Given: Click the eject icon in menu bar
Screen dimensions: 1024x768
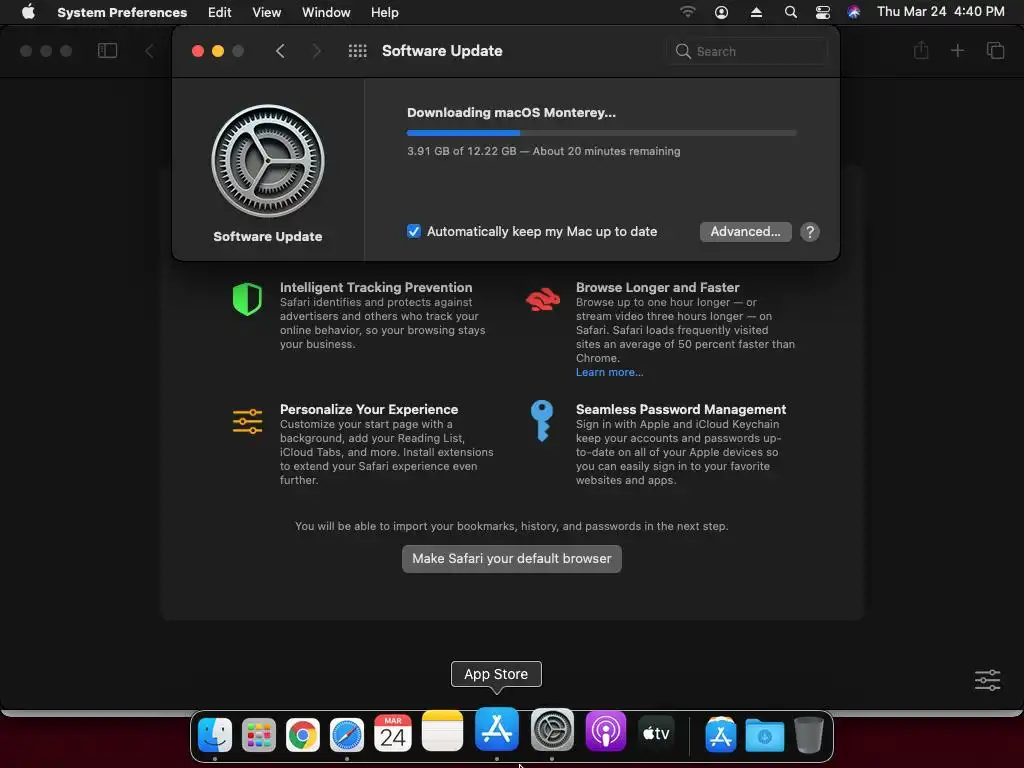Looking at the screenshot, I should tap(756, 12).
